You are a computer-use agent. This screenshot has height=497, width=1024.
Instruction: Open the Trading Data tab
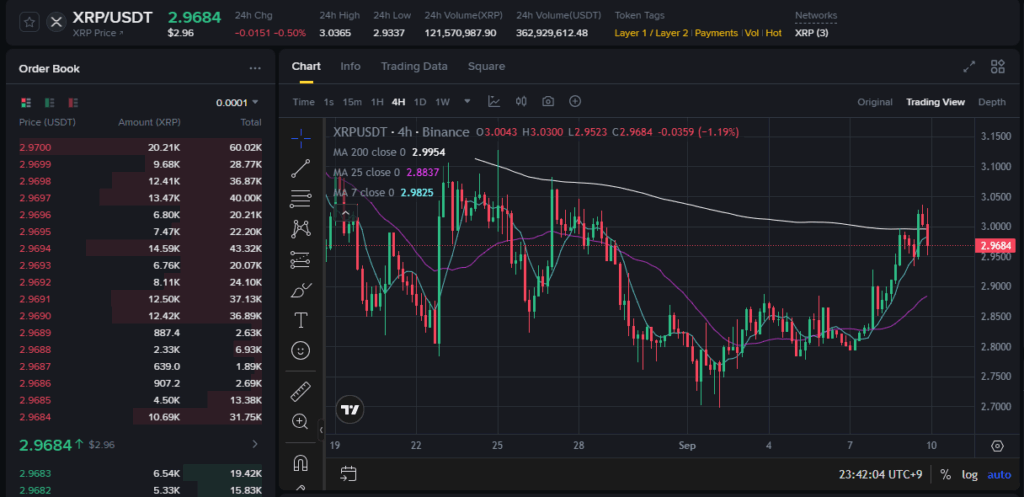click(414, 66)
